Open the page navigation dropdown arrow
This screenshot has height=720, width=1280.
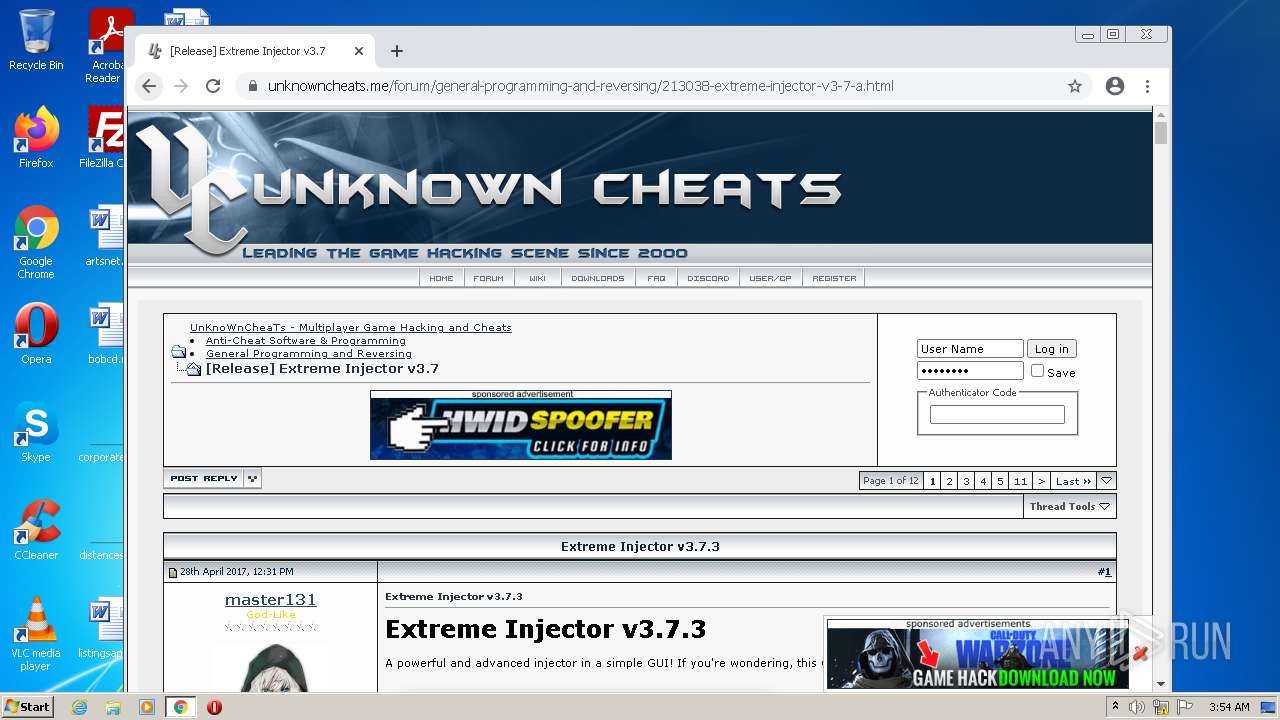tap(1106, 481)
